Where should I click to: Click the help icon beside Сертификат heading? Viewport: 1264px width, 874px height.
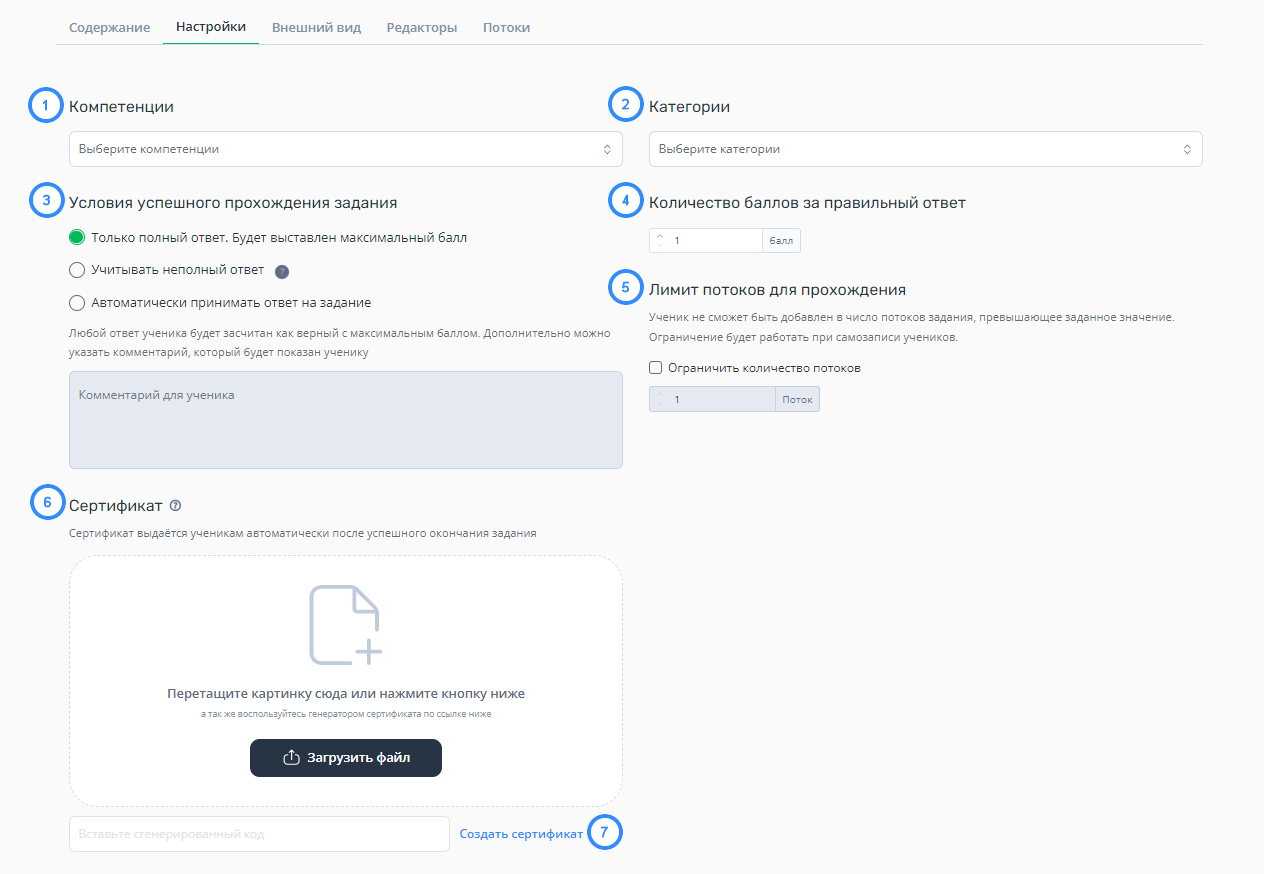pos(175,505)
